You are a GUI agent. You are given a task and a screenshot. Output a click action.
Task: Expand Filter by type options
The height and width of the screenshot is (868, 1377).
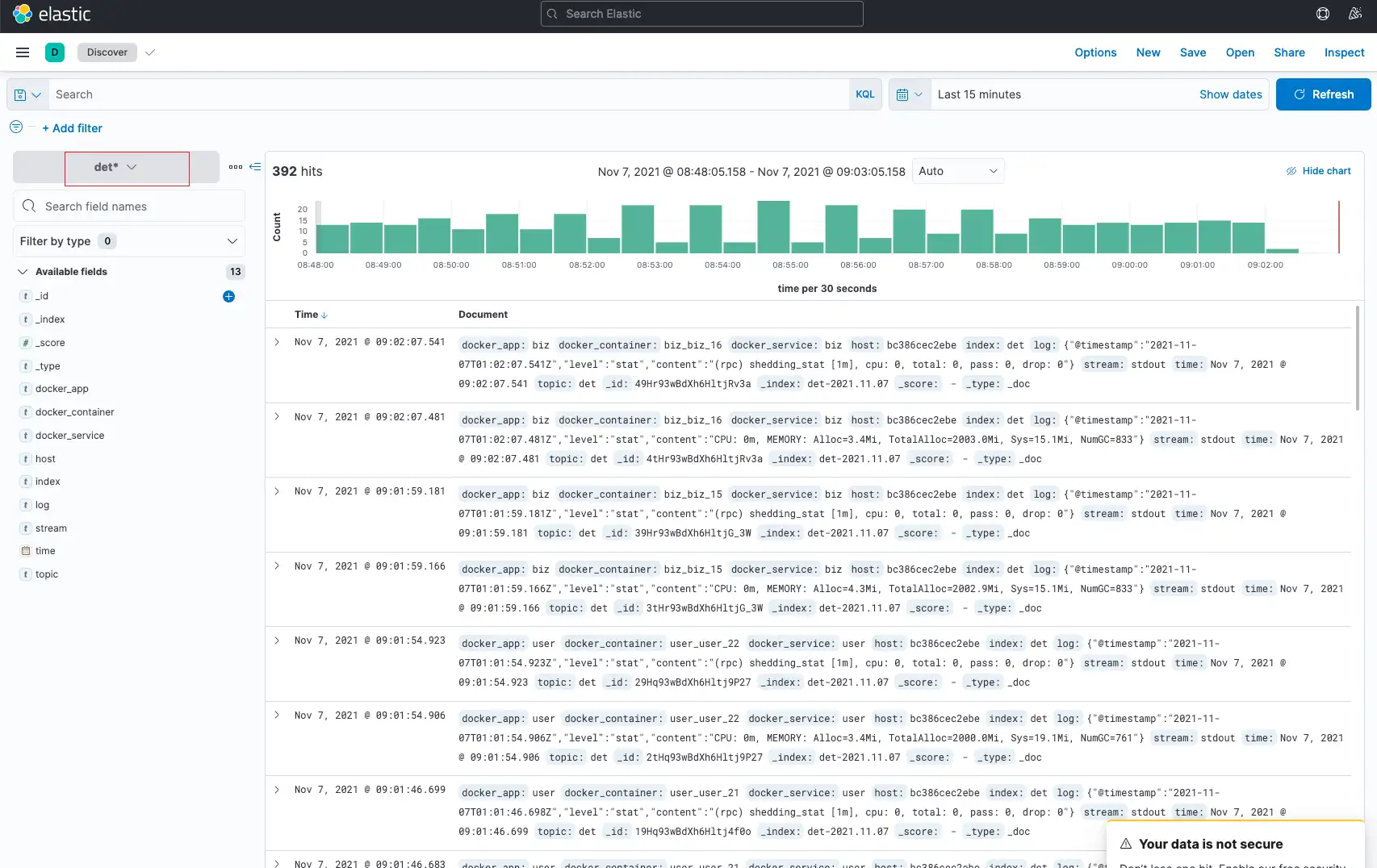pyautogui.click(x=129, y=241)
